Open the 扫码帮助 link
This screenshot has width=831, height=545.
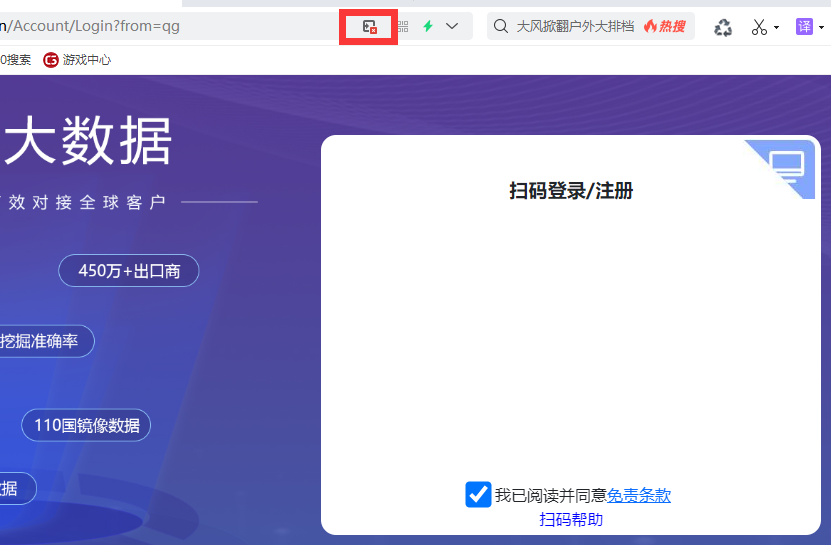571,519
